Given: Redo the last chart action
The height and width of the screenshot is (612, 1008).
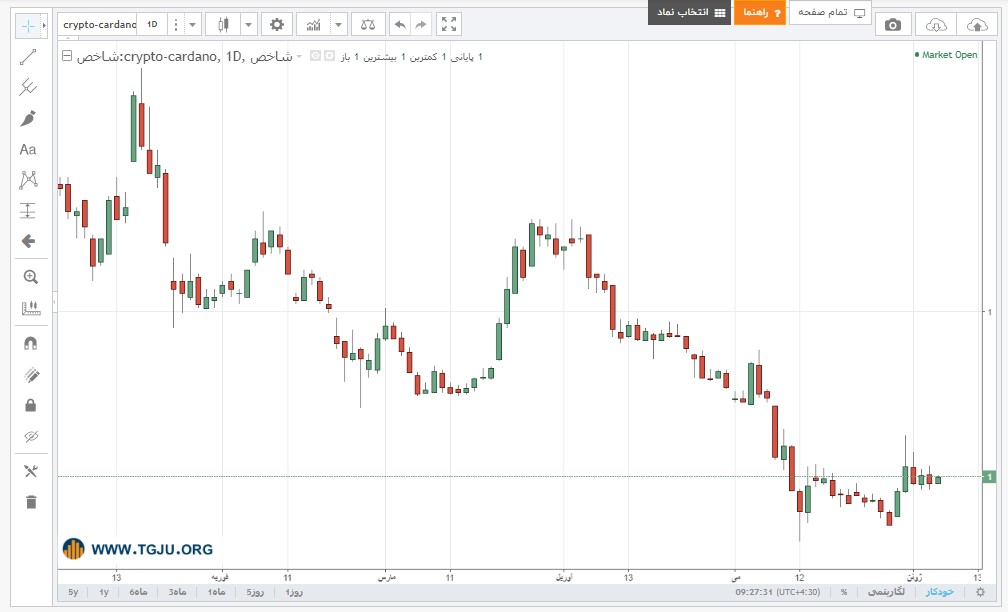Looking at the screenshot, I should 420,24.
